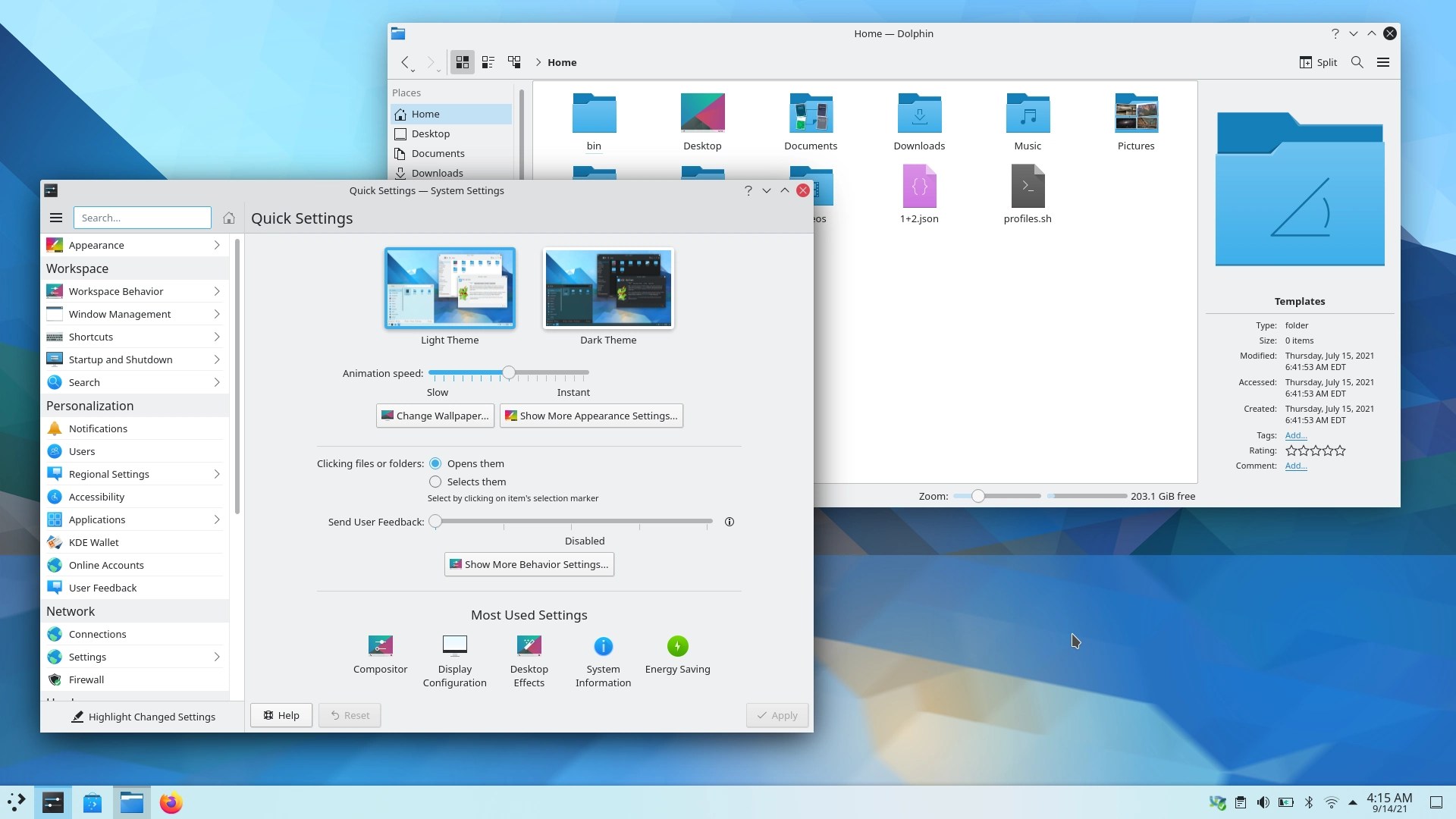Choose 'Opens them' for clicking files
Image resolution: width=1456 pixels, height=819 pixels.
tap(435, 463)
